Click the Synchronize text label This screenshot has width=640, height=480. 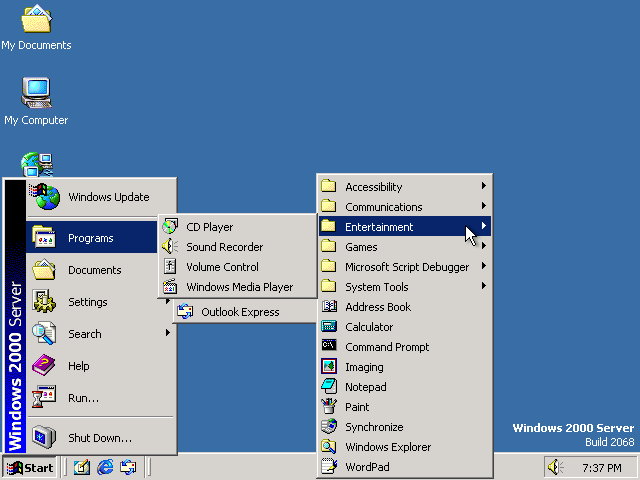(374, 427)
